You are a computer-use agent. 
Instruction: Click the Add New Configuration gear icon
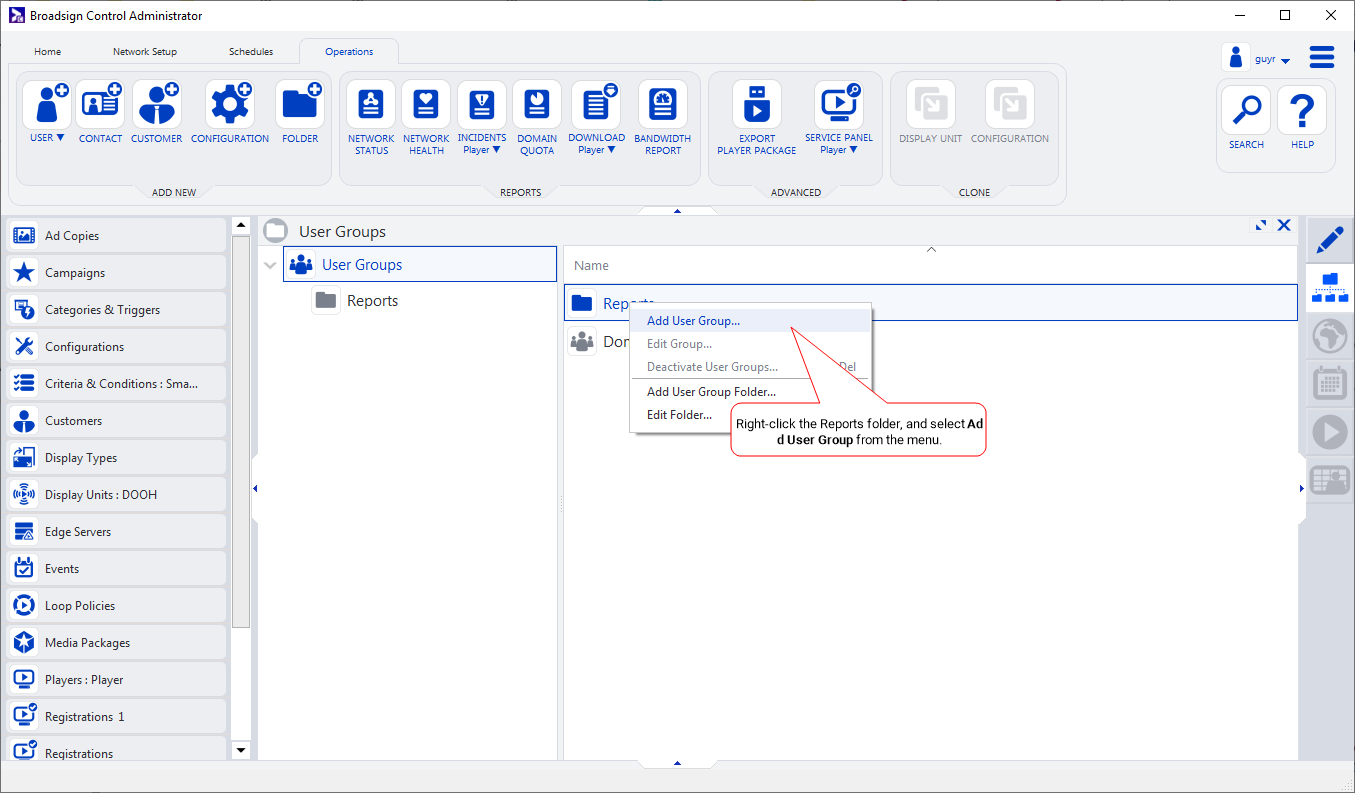[x=230, y=105]
